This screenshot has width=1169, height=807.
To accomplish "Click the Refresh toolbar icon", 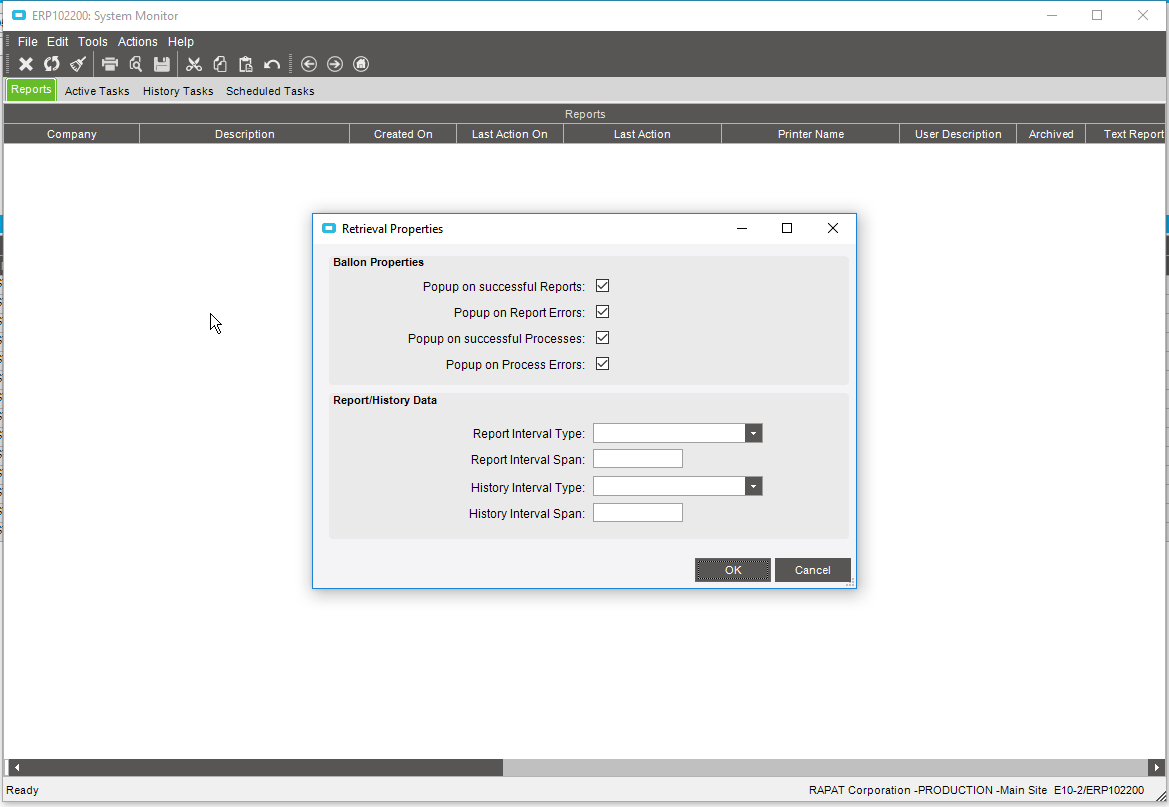I will pos(52,64).
